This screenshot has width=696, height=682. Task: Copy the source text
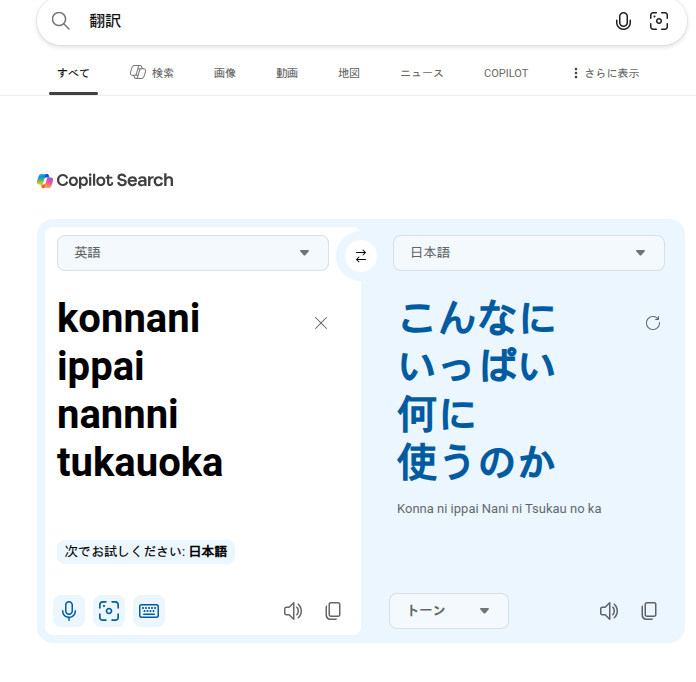pos(333,610)
